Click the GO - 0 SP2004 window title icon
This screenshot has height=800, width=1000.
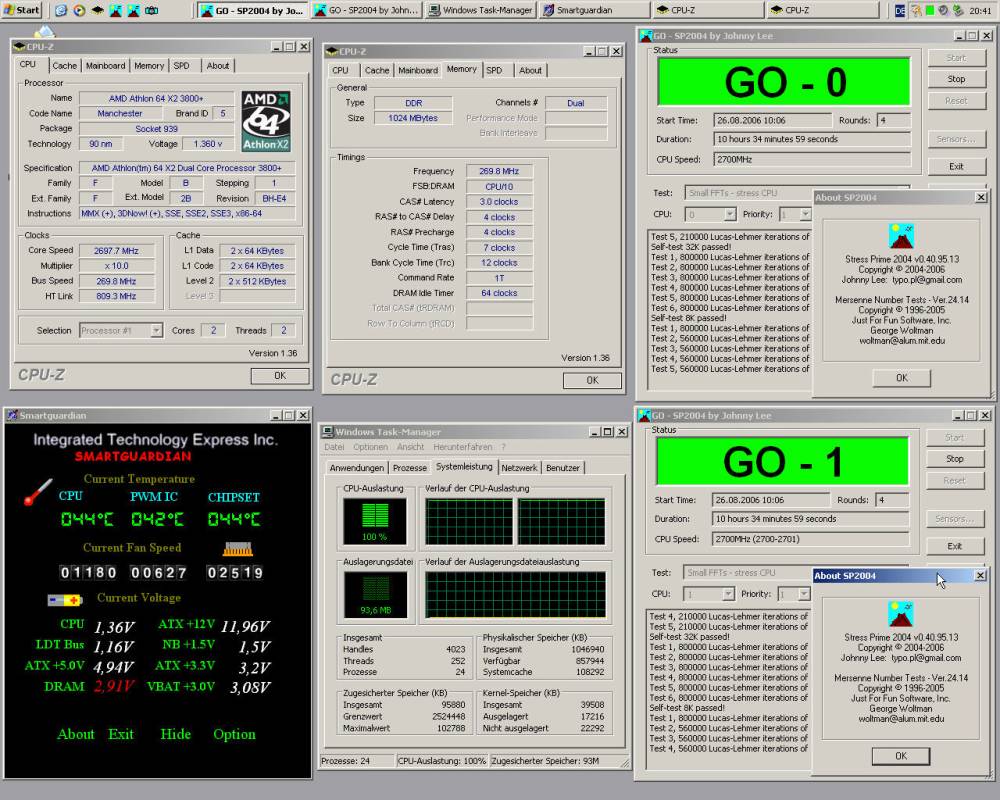pyautogui.click(x=645, y=36)
